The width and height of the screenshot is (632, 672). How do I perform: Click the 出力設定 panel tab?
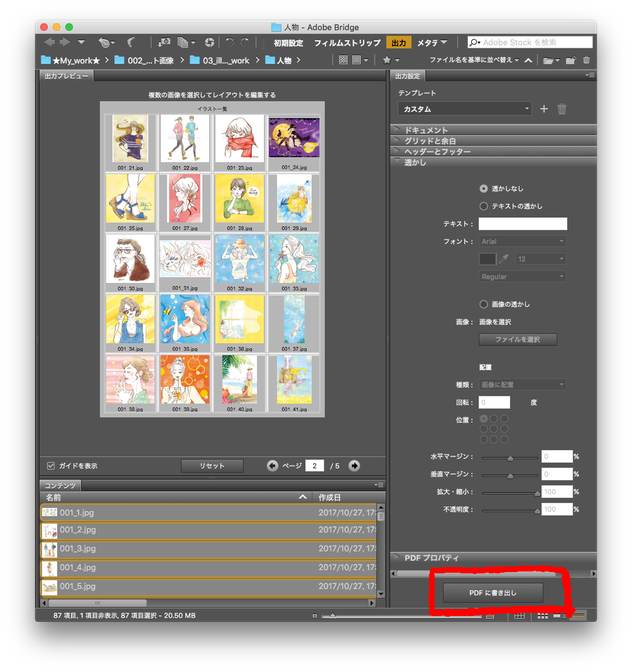pos(407,76)
